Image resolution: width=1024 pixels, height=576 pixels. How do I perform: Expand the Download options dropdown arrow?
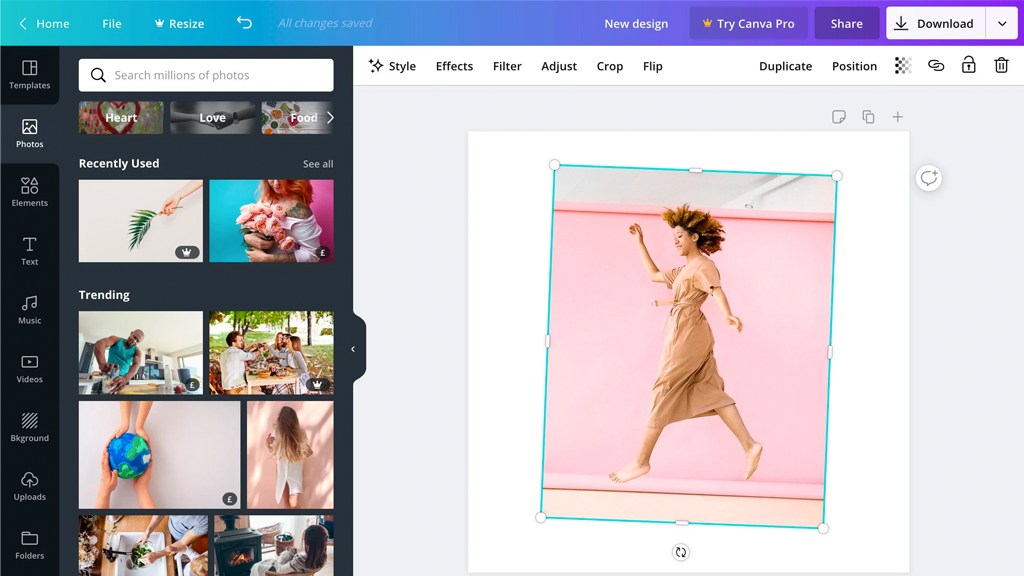coord(1002,24)
